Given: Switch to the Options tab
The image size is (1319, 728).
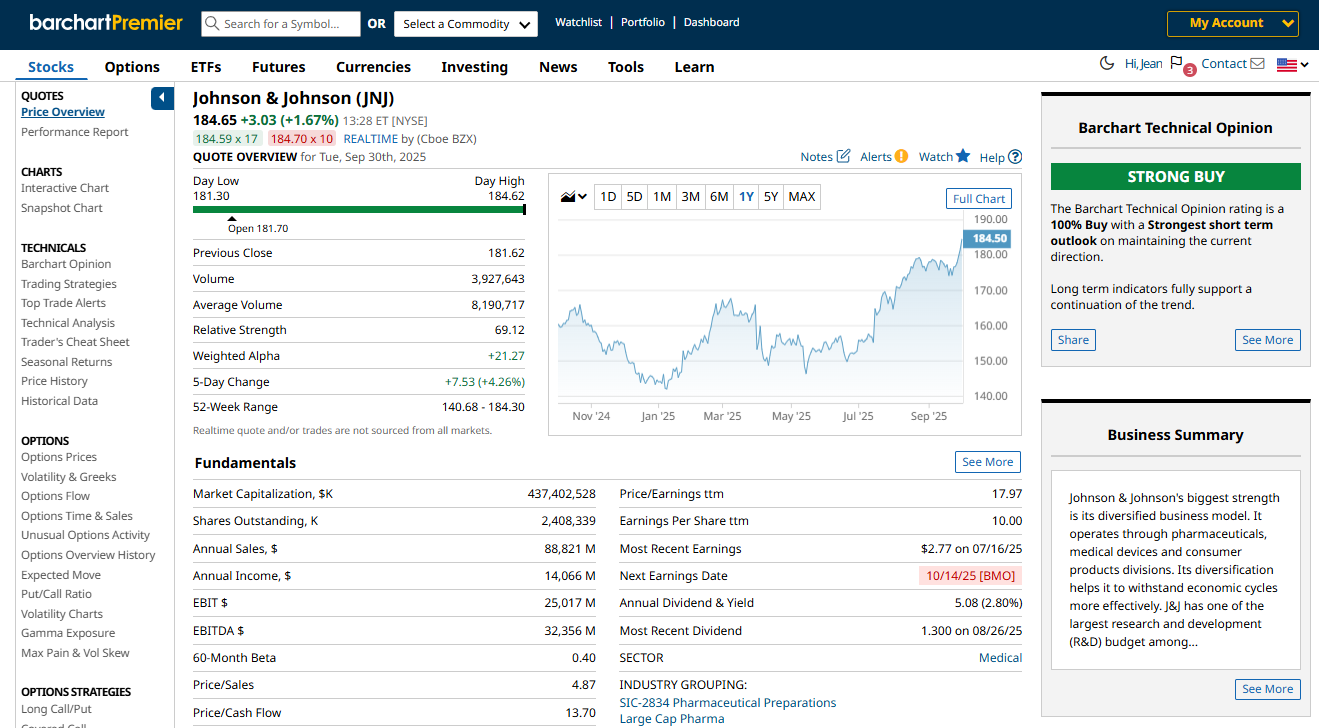Looking at the screenshot, I should [132, 67].
